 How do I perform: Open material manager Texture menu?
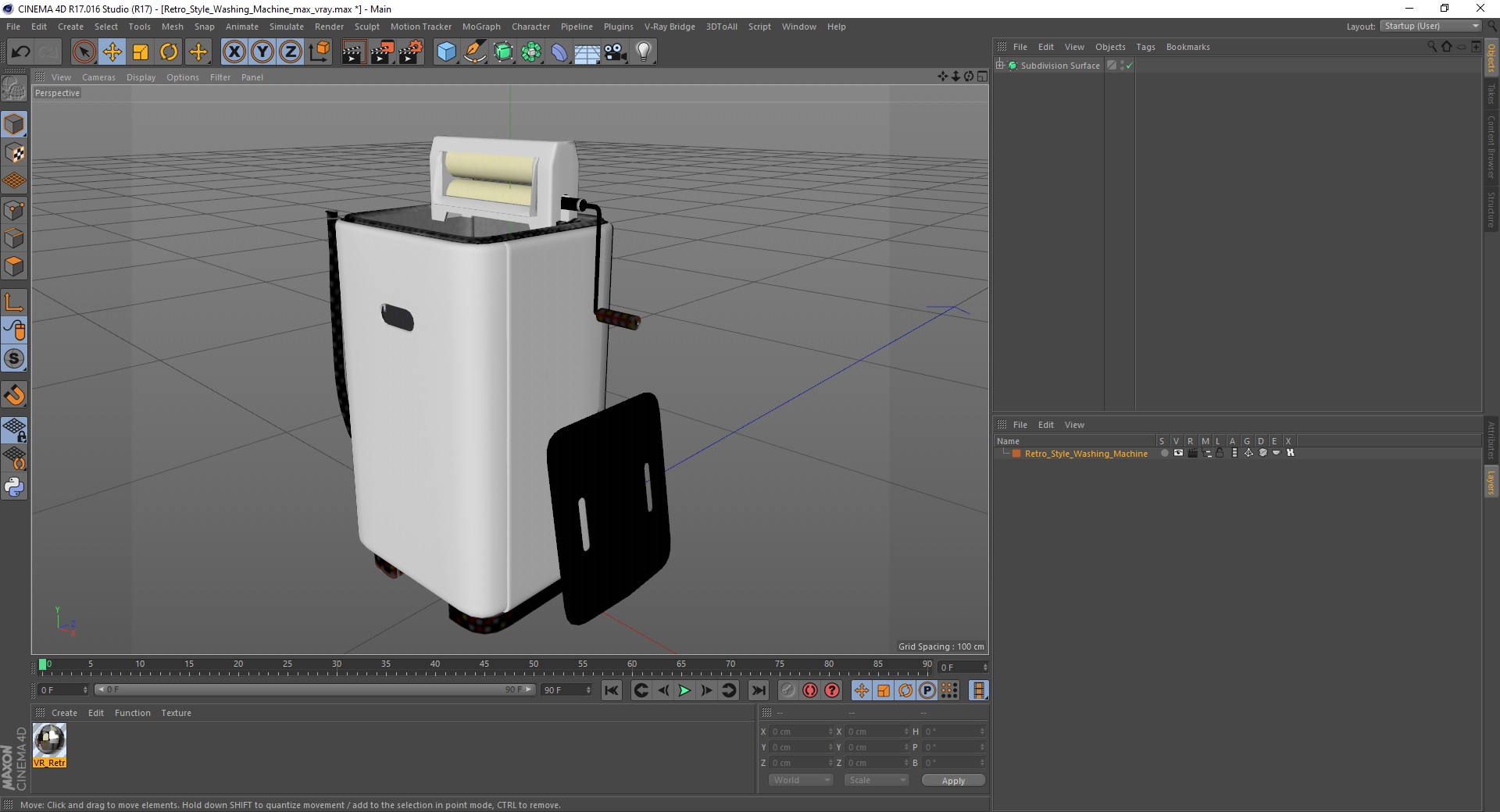[176, 713]
